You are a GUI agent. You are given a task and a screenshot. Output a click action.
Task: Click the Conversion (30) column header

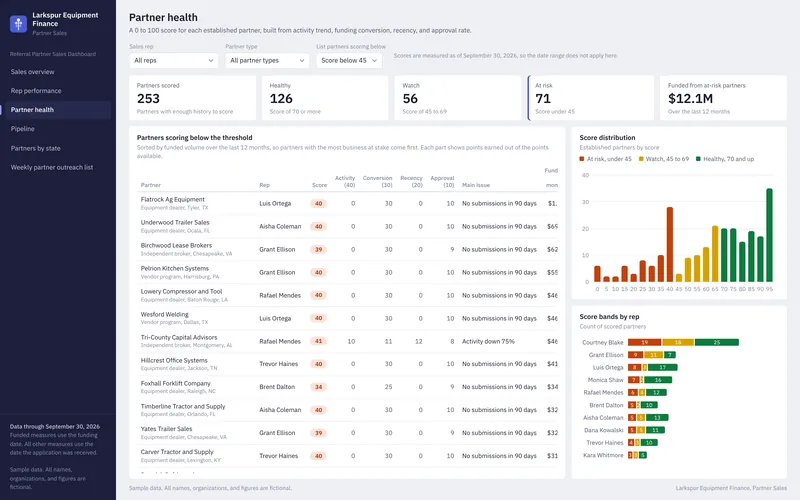[378, 182]
